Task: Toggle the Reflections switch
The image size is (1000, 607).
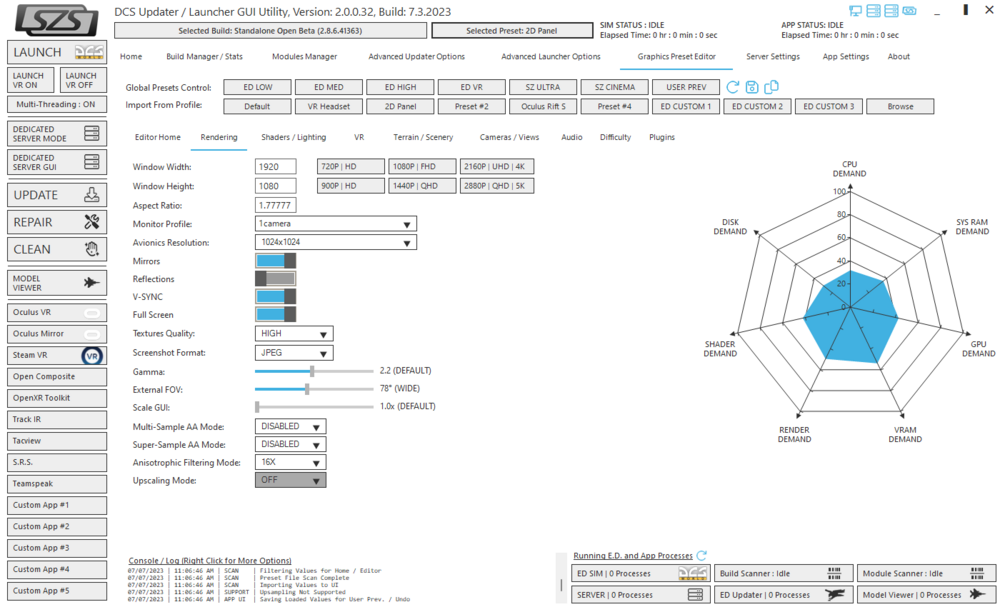Action: 276,279
